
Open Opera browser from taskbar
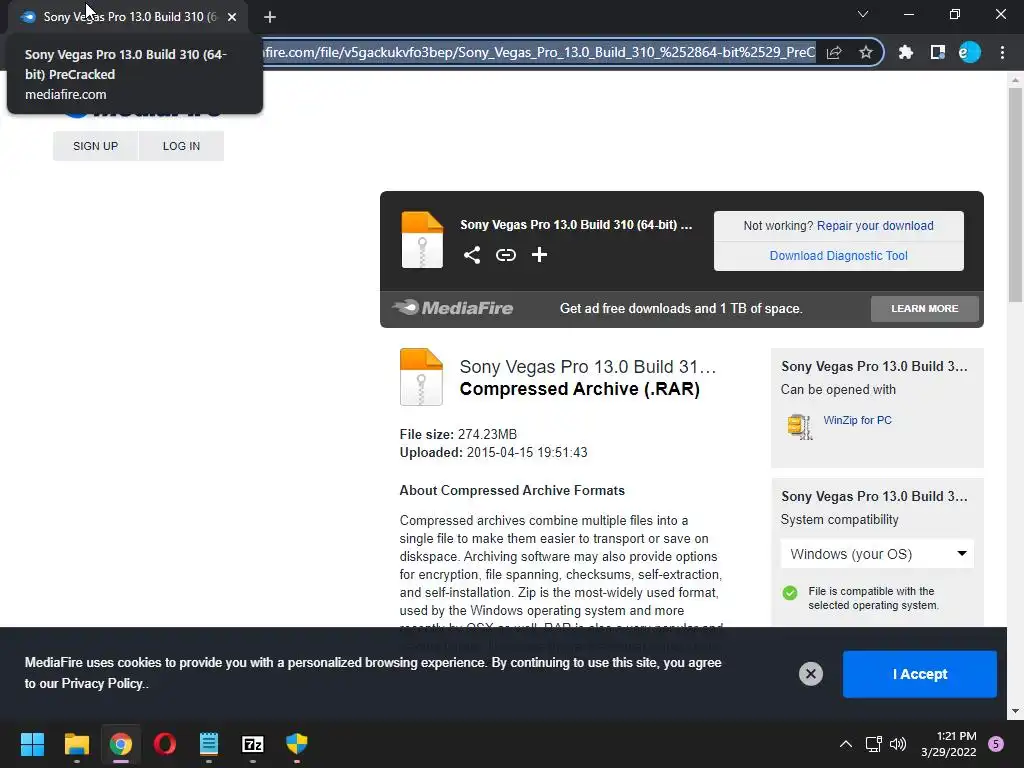coord(165,744)
